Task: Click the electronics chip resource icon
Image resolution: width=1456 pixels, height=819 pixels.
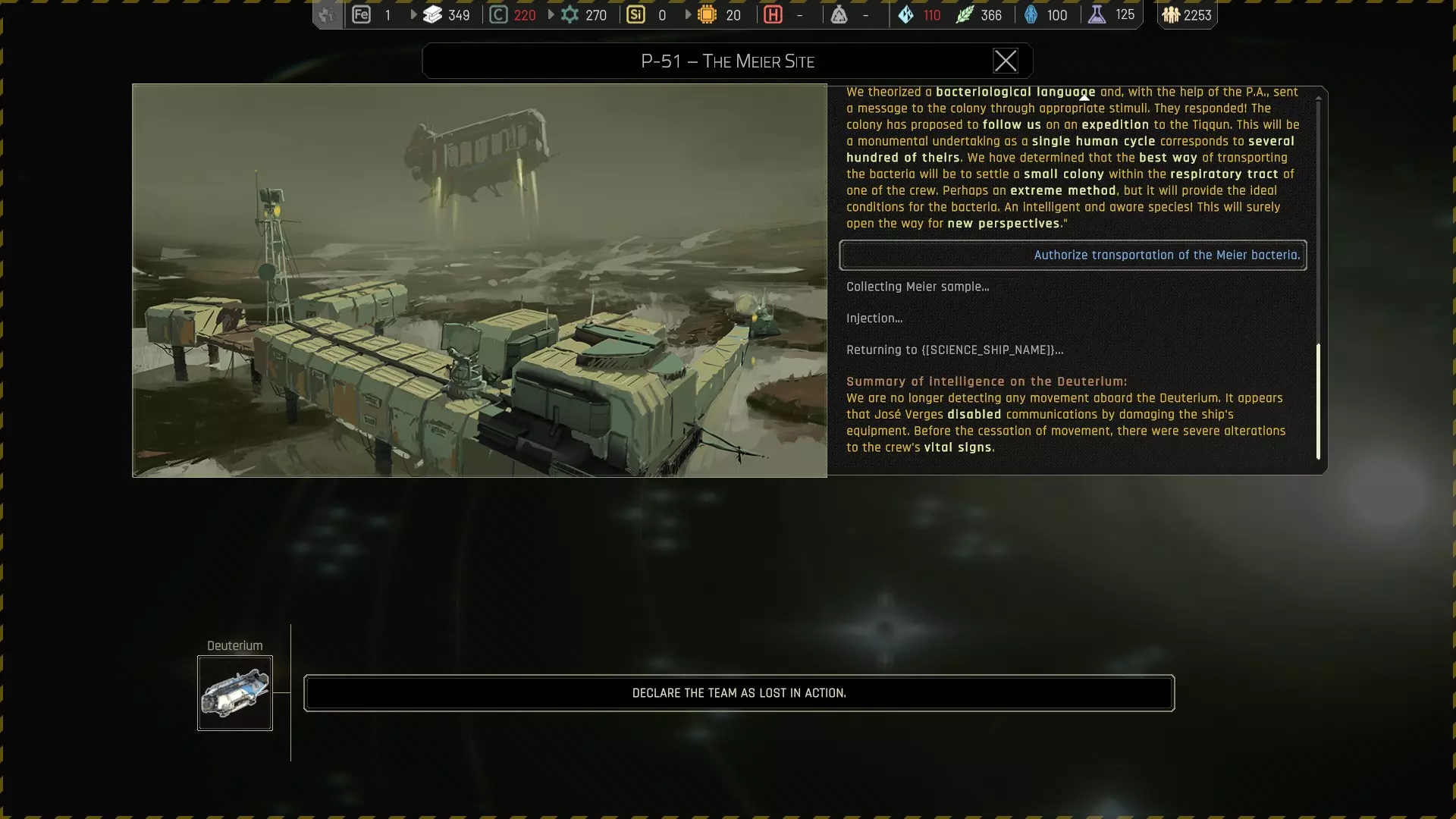Action: pyautogui.click(x=707, y=15)
